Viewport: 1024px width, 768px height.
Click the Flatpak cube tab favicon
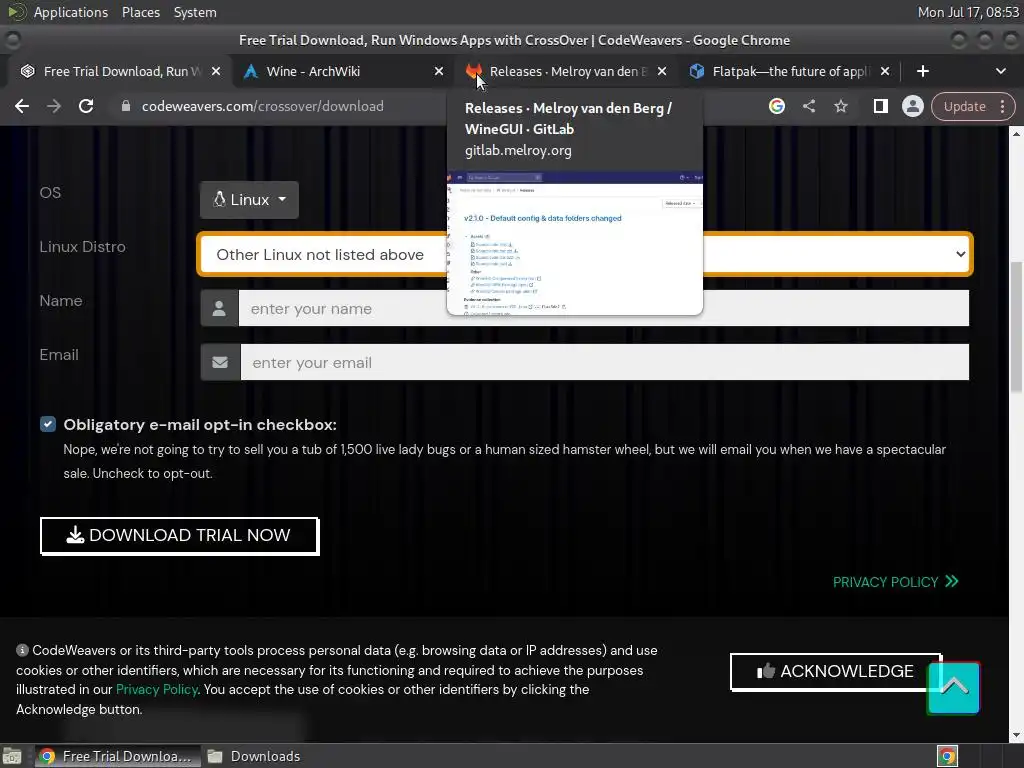(x=697, y=71)
